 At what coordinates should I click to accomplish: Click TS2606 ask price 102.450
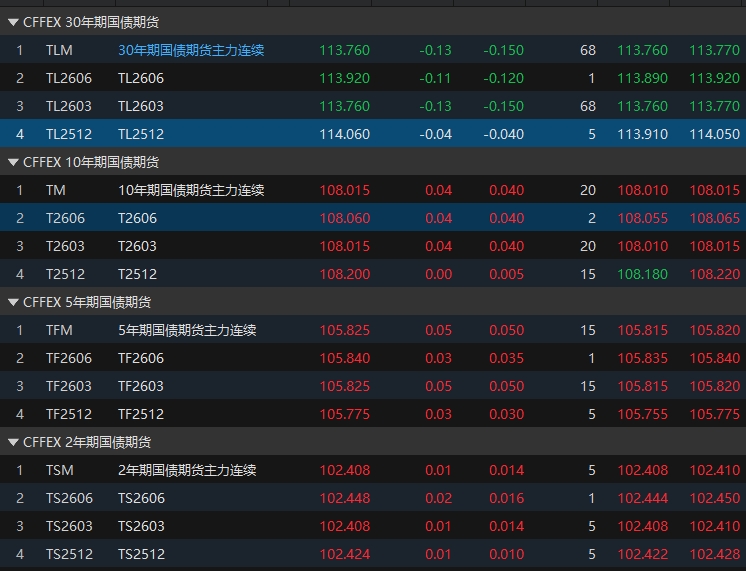click(715, 498)
